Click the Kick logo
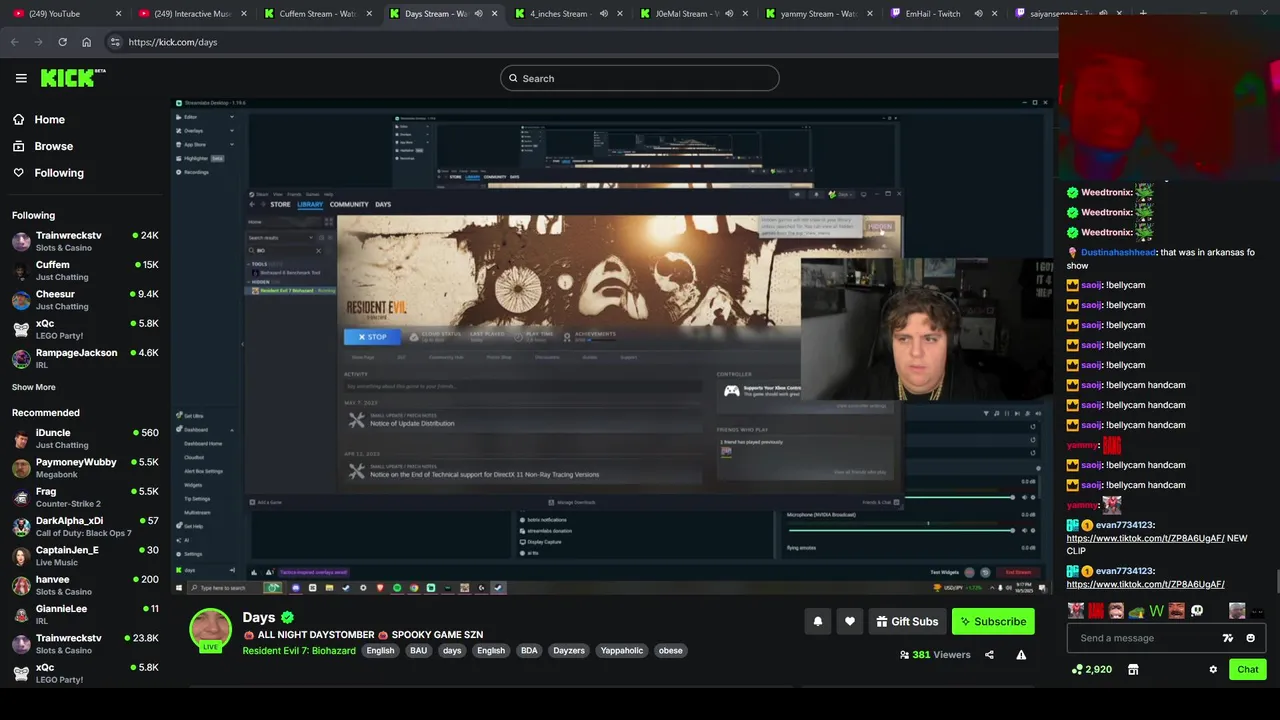 73,78
